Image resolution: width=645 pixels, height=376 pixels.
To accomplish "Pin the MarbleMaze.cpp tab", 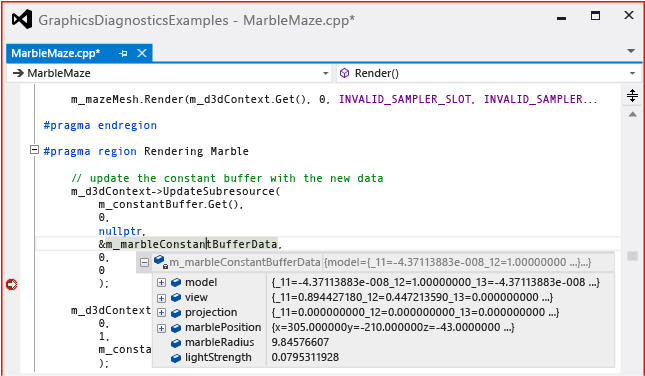I will [x=123, y=53].
